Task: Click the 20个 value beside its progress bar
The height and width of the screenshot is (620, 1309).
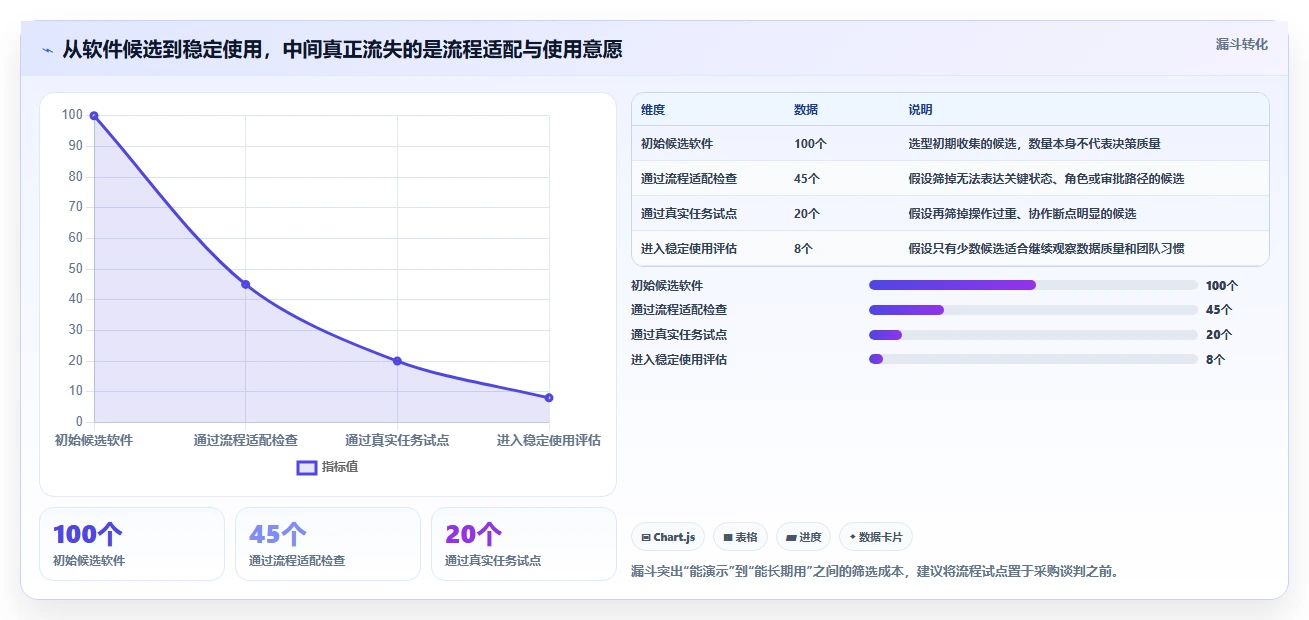Action: 1219,335
